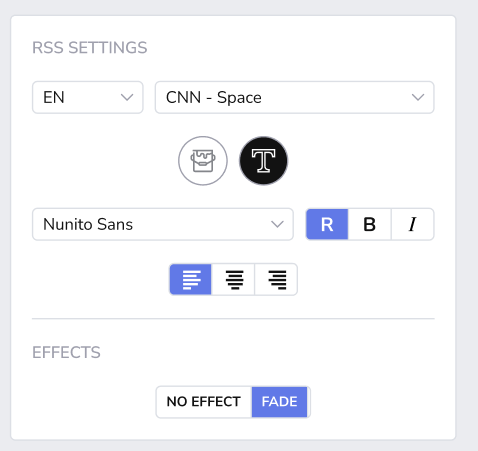Click the EFFECTS section heading

pos(66,352)
